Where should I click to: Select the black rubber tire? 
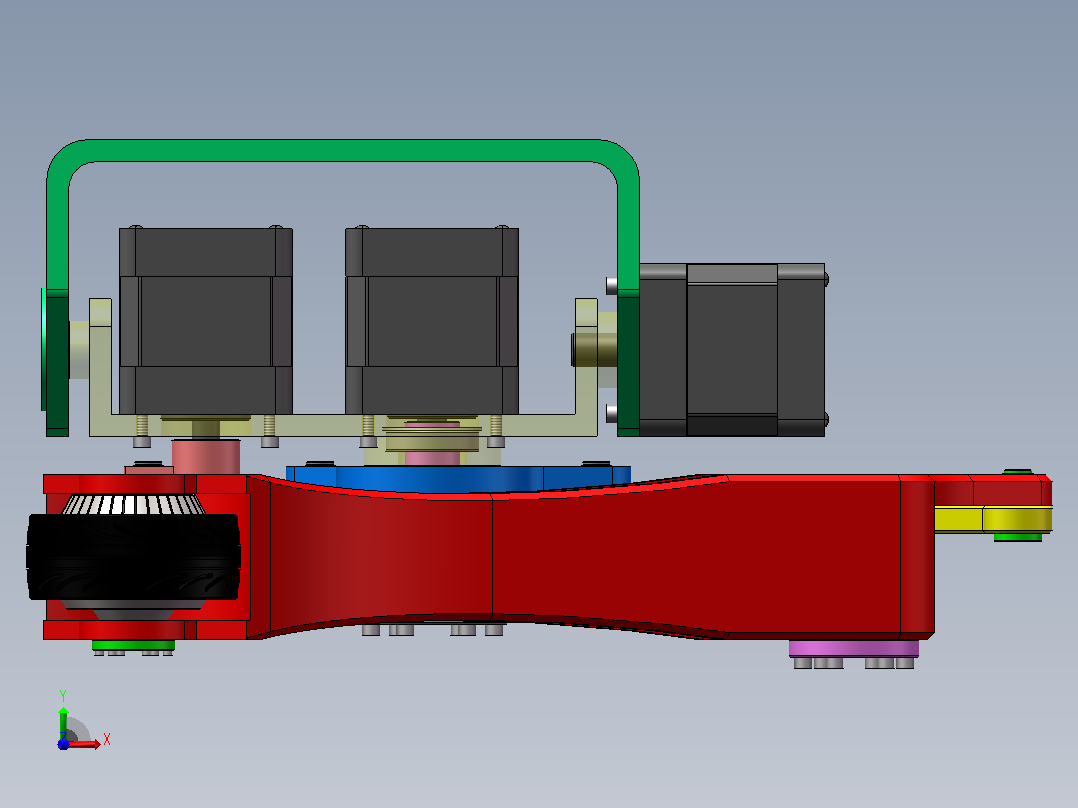tap(133, 557)
